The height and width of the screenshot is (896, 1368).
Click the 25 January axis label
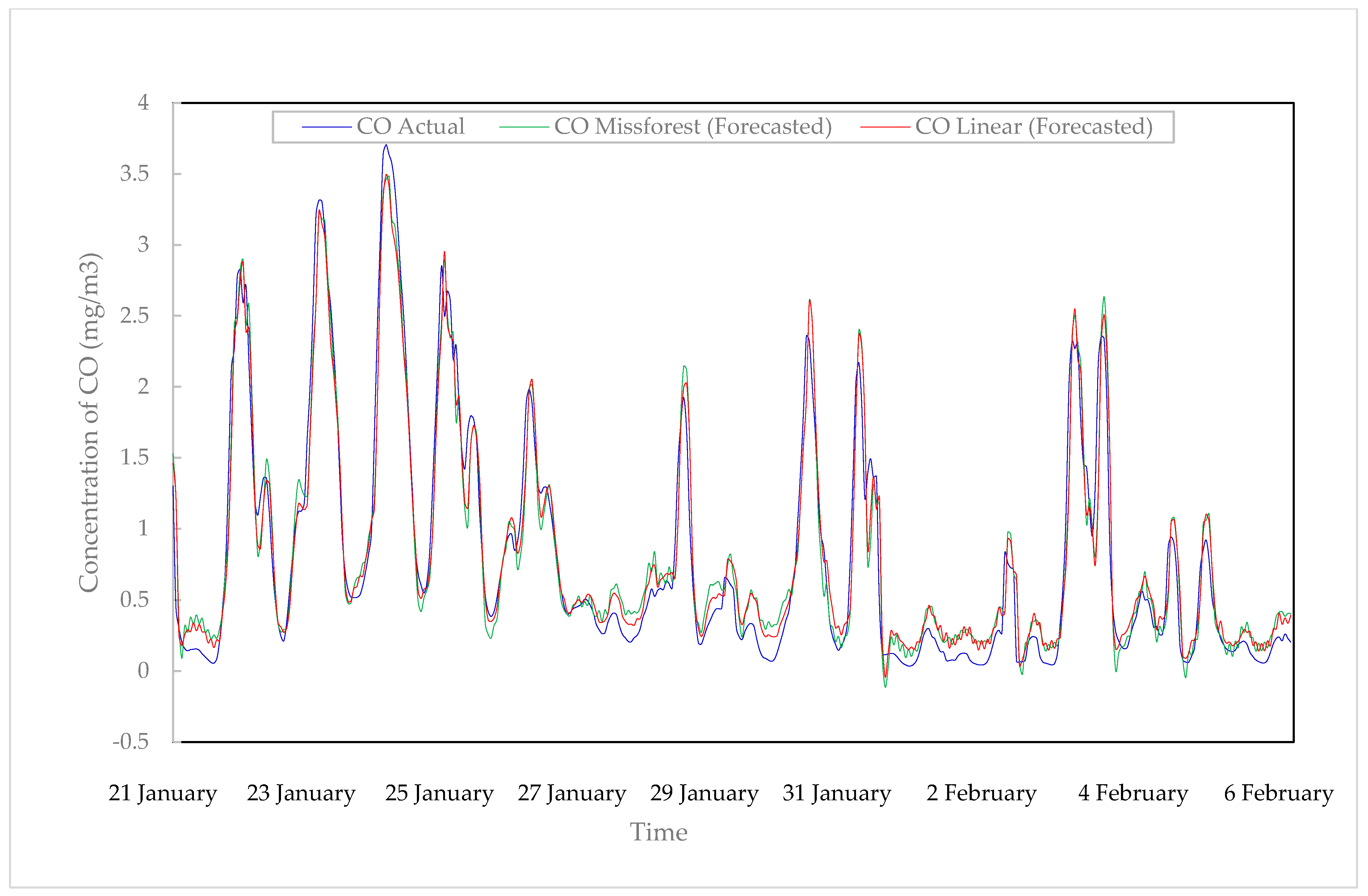[x=439, y=793]
